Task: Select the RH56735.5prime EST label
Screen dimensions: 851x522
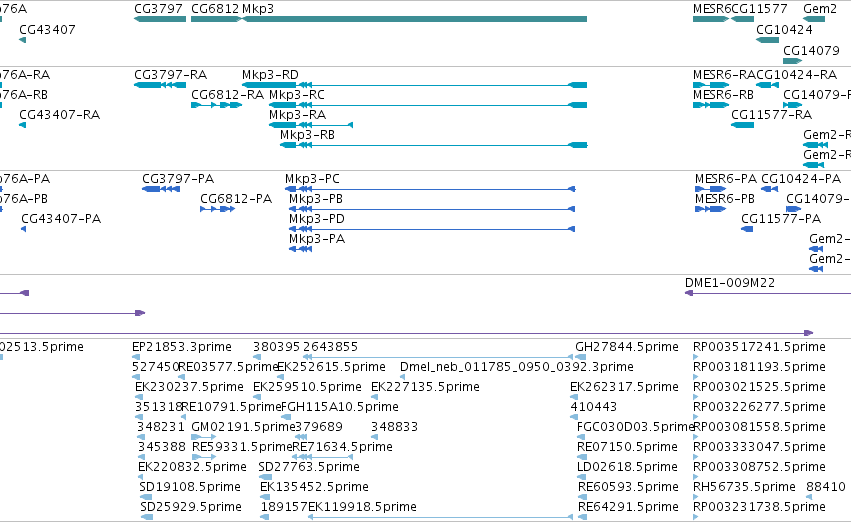Action: point(745,488)
